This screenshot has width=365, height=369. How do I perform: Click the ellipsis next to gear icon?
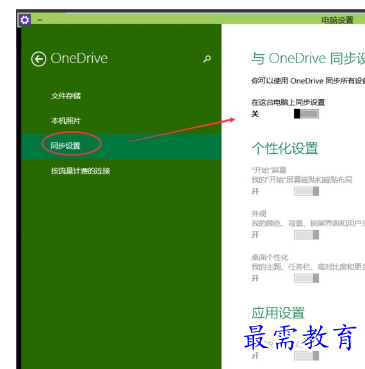coord(40,20)
